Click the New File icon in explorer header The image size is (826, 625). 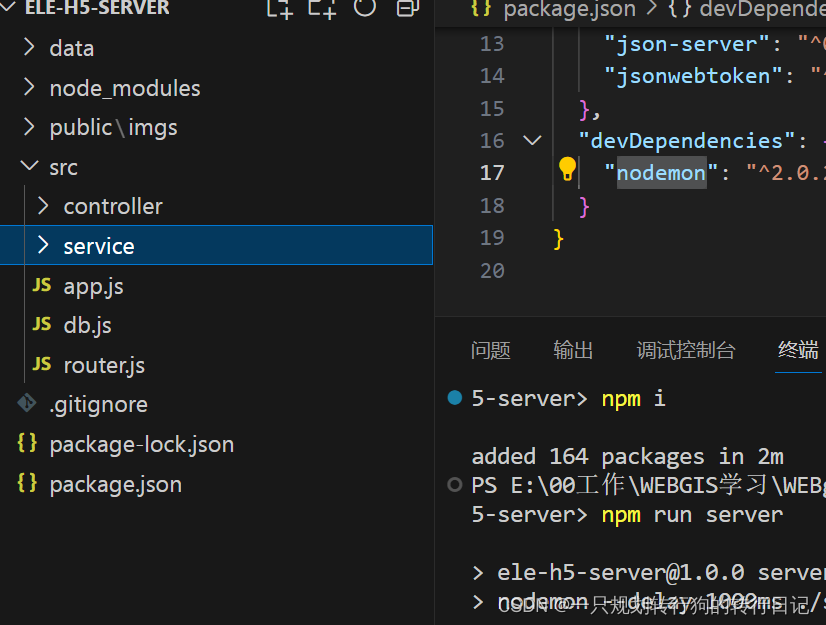click(x=280, y=9)
